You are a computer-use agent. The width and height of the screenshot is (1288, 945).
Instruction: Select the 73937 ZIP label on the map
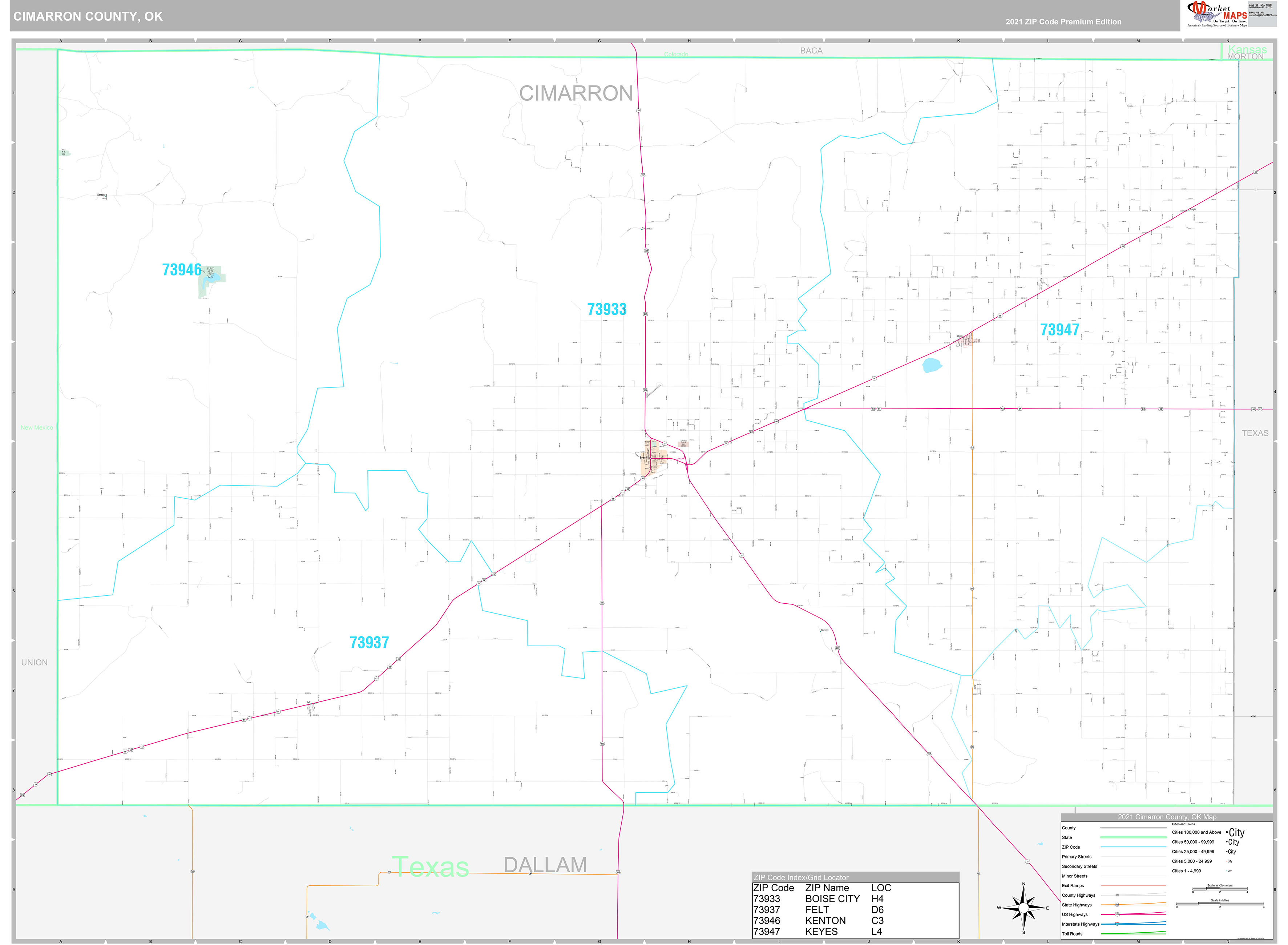click(x=369, y=643)
